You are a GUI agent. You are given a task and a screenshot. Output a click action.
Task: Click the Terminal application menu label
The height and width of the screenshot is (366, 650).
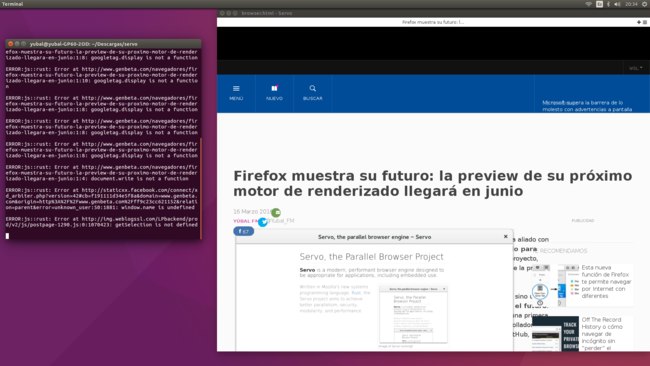pos(12,4)
